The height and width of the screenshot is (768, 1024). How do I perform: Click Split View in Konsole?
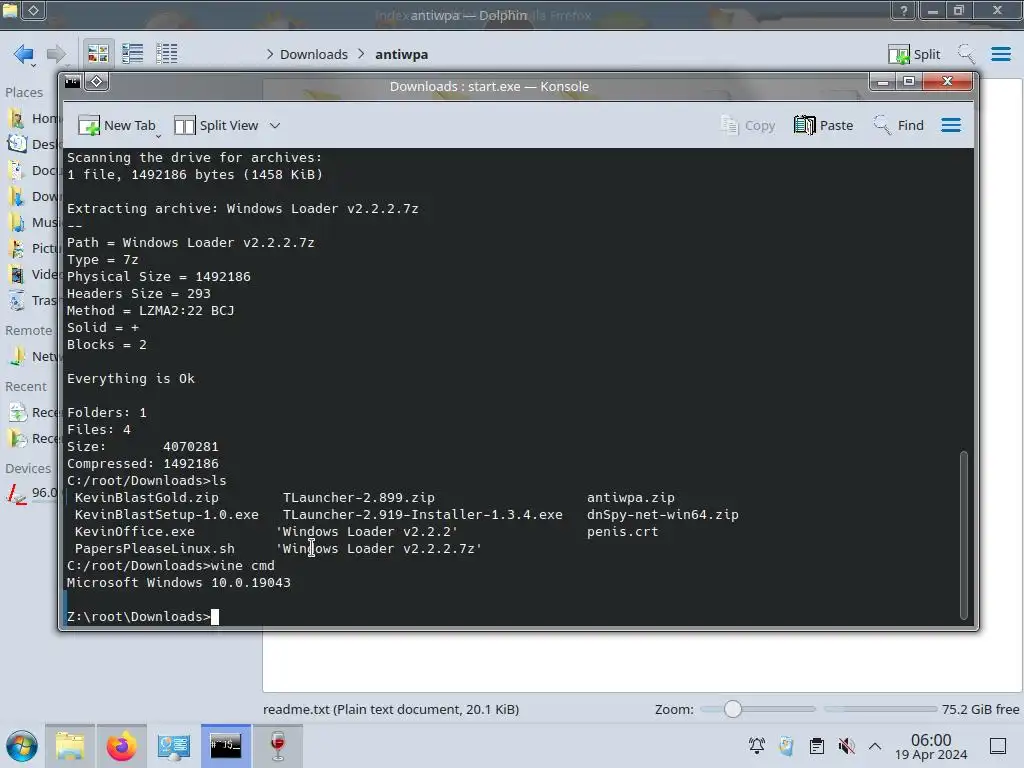click(x=217, y=125)
